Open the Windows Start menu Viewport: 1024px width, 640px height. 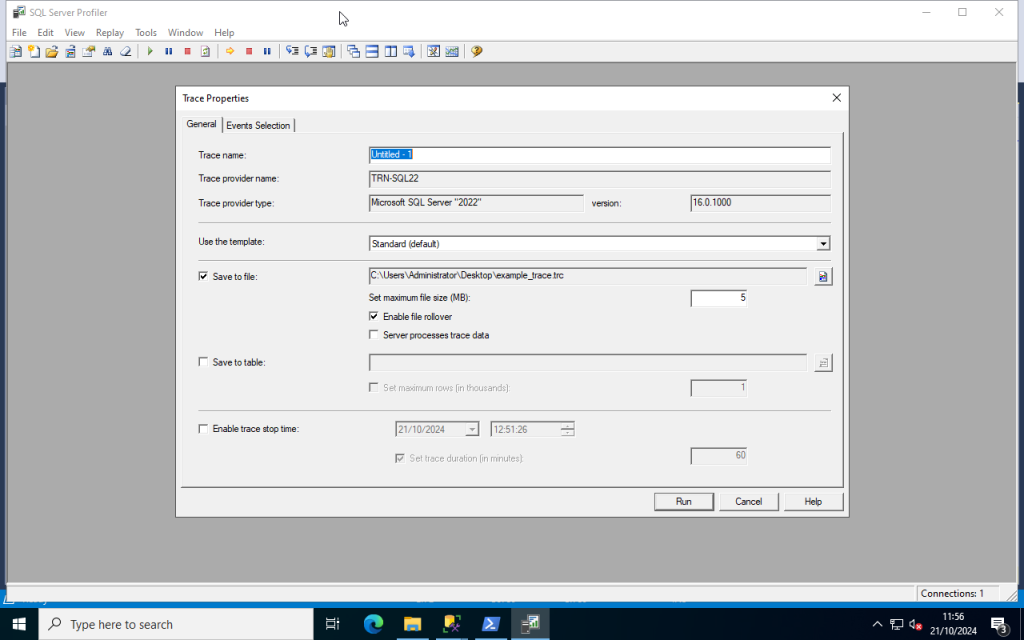tap(19, 624)
